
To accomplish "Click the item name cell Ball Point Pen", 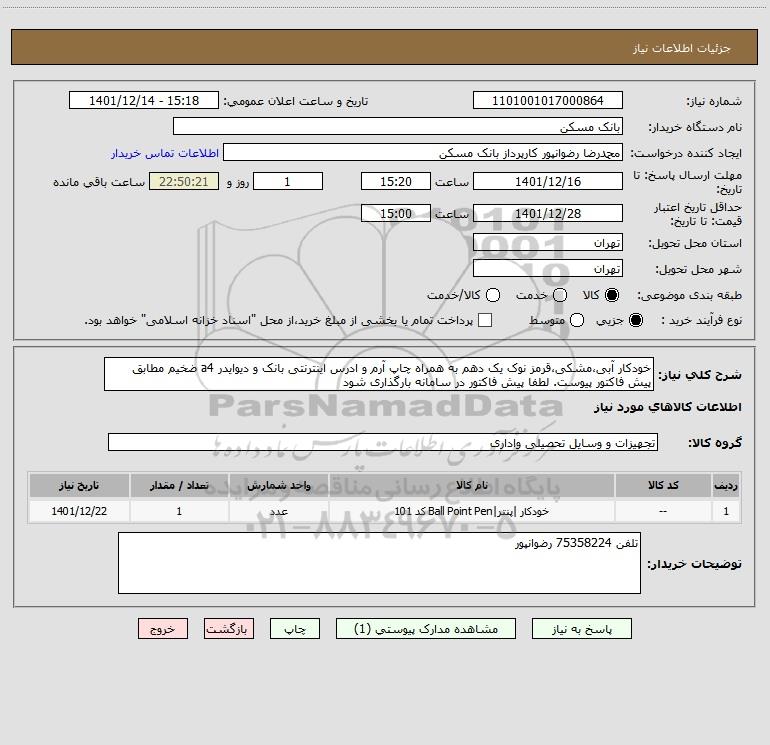I will click(471, 511).
